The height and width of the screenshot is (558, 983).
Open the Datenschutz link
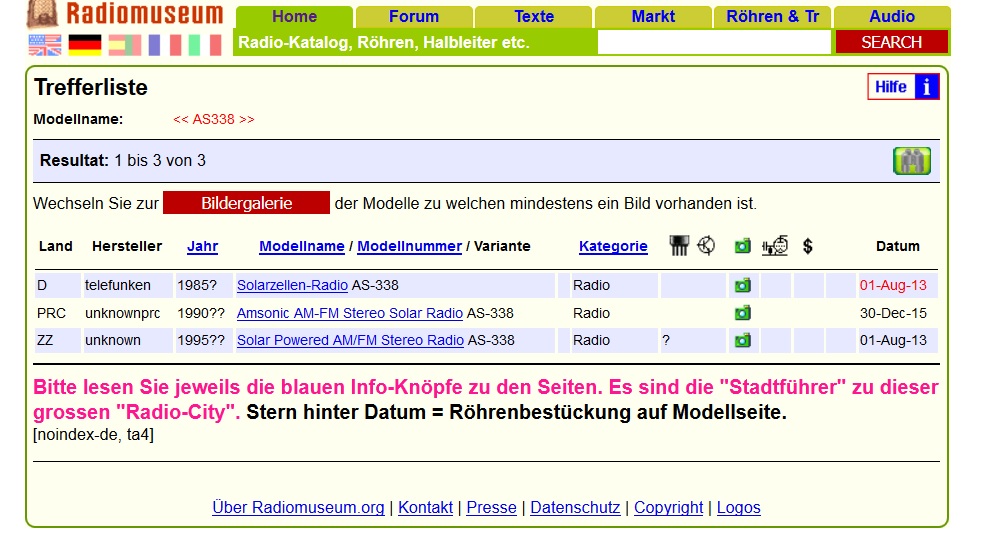click(x=575, y=507)
